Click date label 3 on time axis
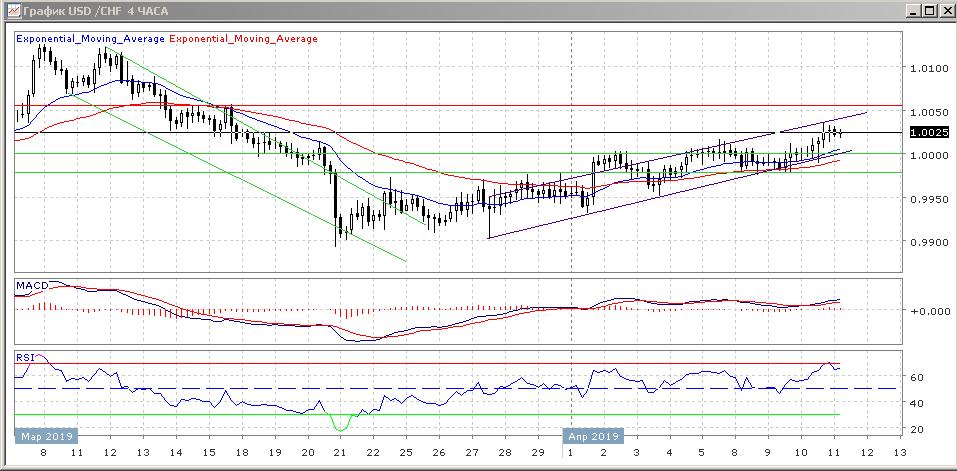The width and height of the screenshot is (957, 471). pyautogui.click(x=637, y=453)
